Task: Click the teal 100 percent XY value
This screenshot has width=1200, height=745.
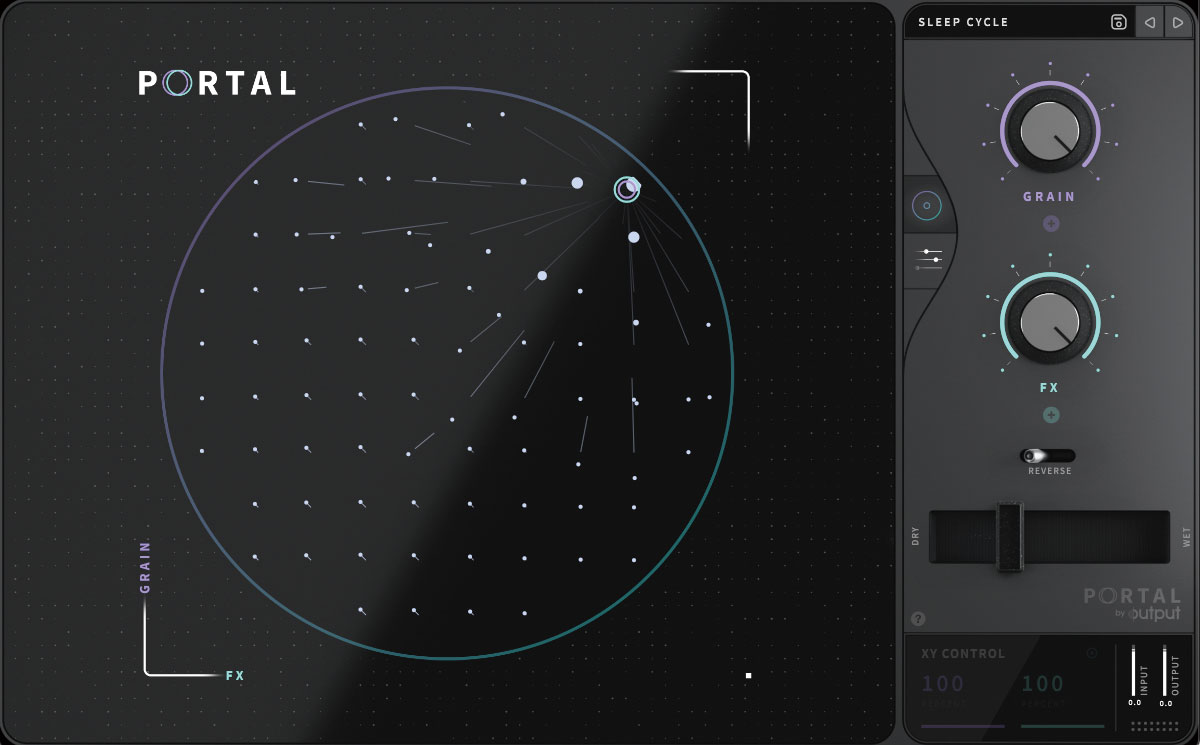Action: point(1042,684)
